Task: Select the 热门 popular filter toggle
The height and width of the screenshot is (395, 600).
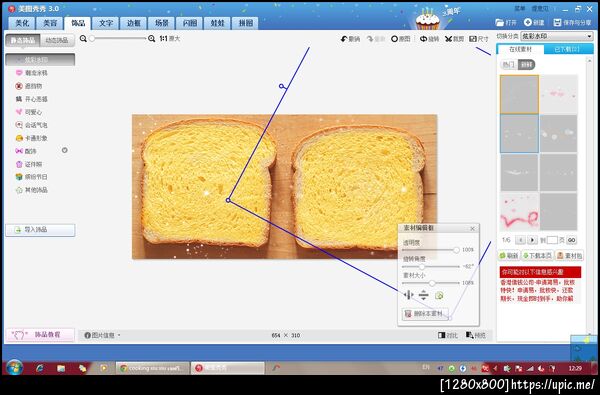Action: (509, 64)
